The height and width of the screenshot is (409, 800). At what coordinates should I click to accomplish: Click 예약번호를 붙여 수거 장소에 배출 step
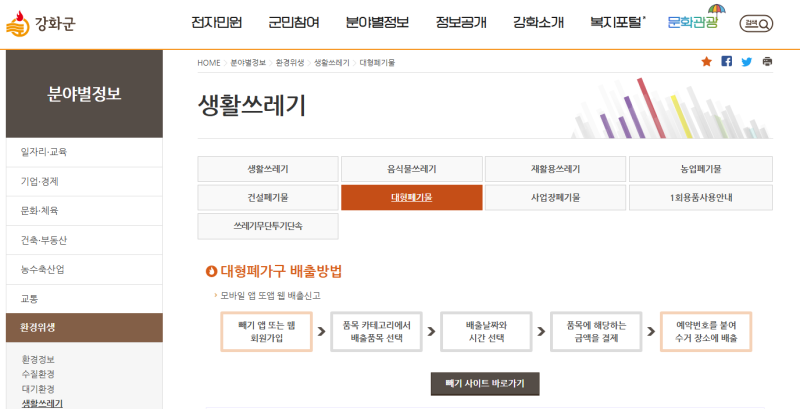(706, 331)
